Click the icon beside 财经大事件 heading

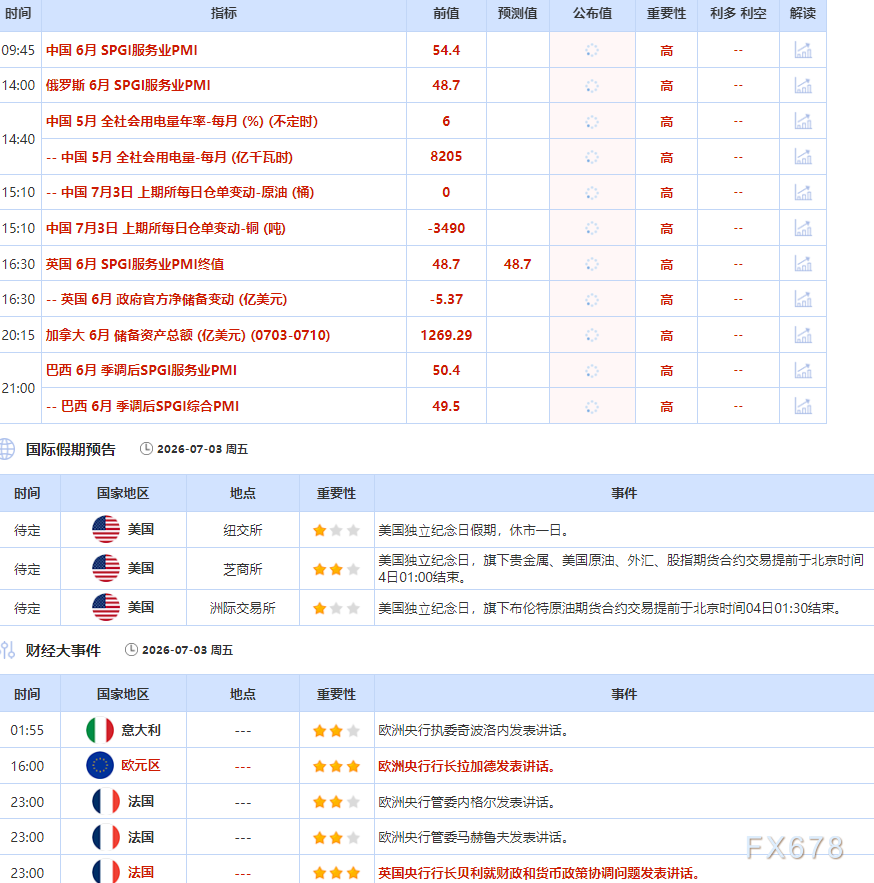tap(8, 650)
